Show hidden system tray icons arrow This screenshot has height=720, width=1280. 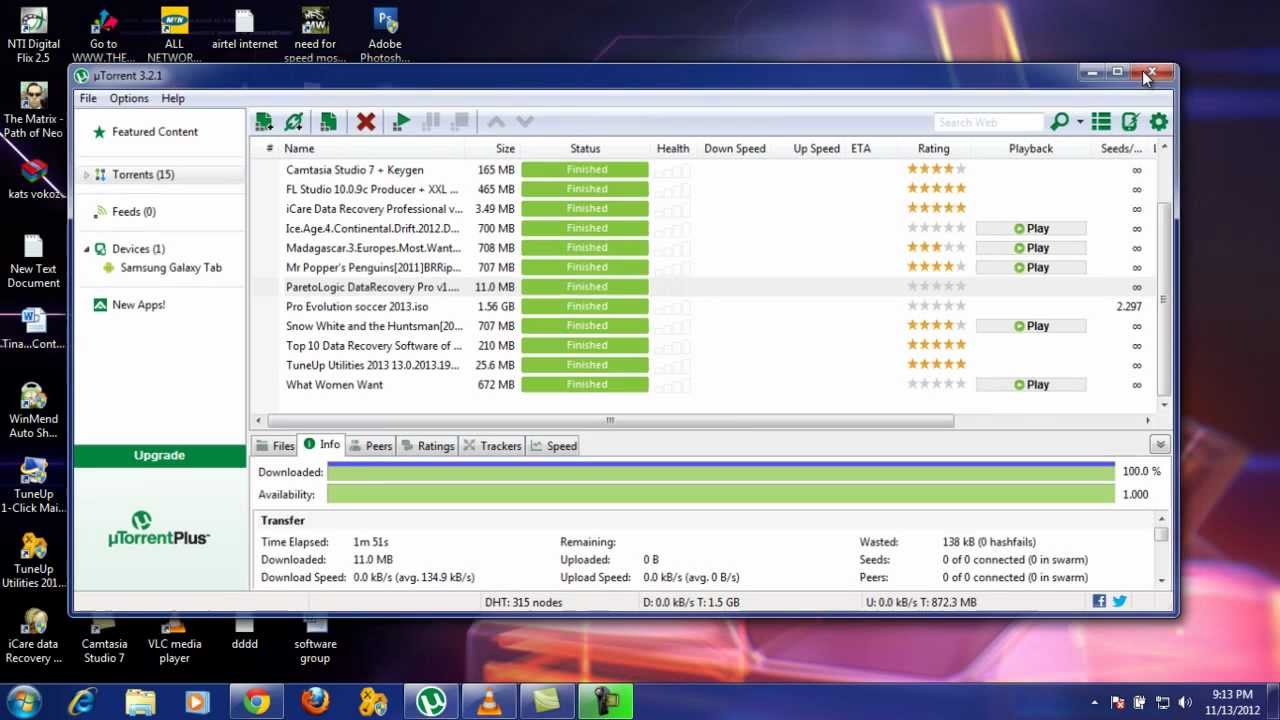click(x=1095, y=703)
